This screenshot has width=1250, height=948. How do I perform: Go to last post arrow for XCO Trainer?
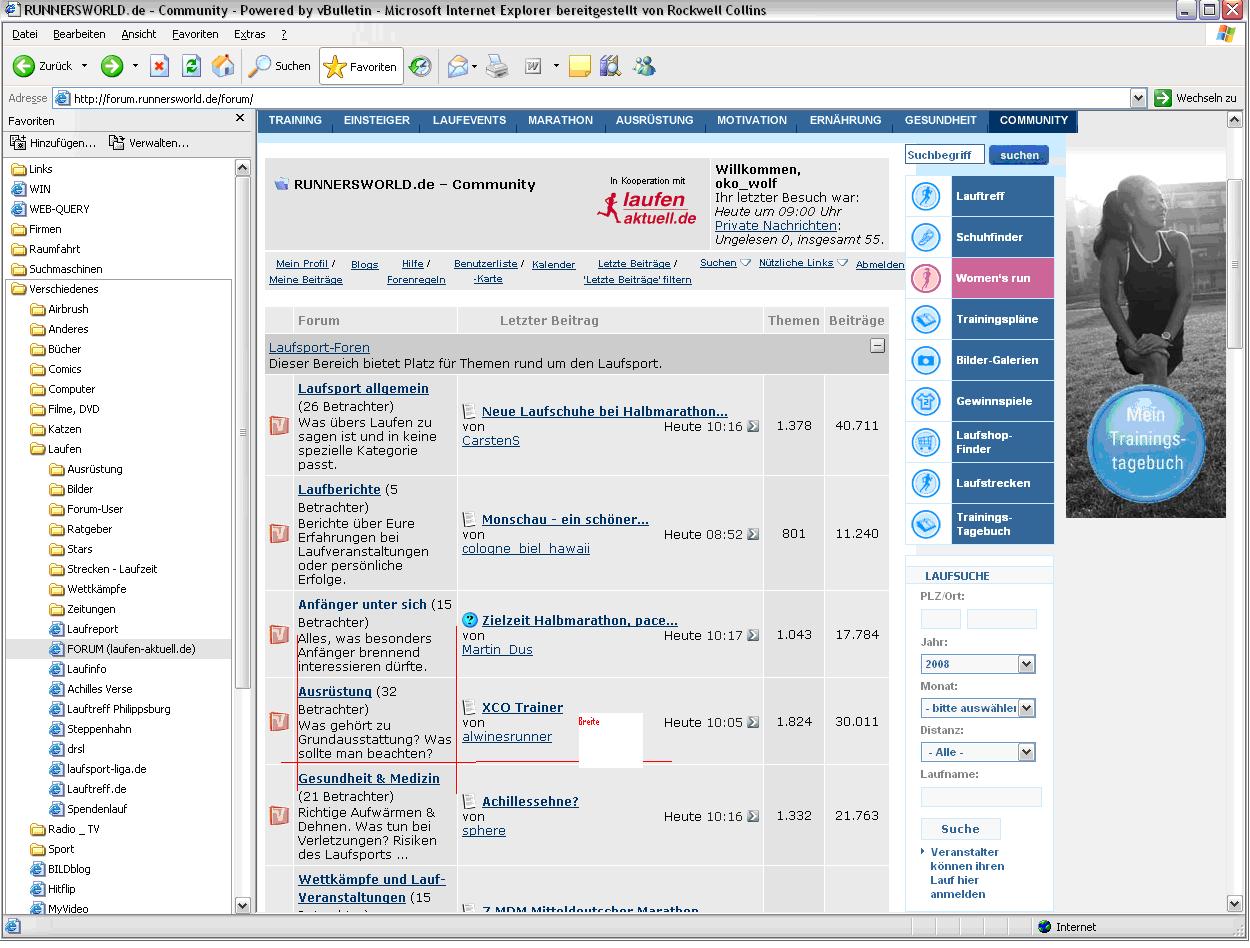pos(753,722)
